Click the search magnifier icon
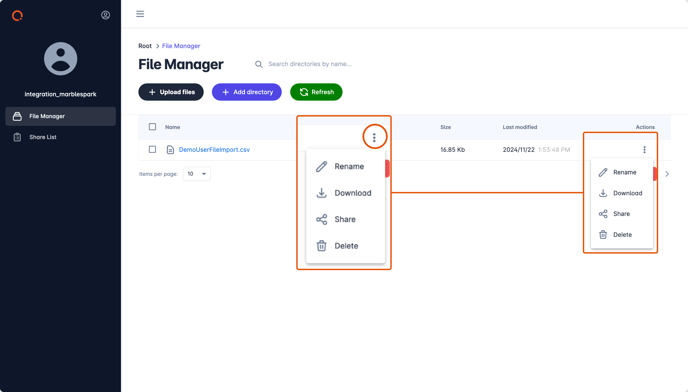Screen dimensions: 688x392 (259, 65)
